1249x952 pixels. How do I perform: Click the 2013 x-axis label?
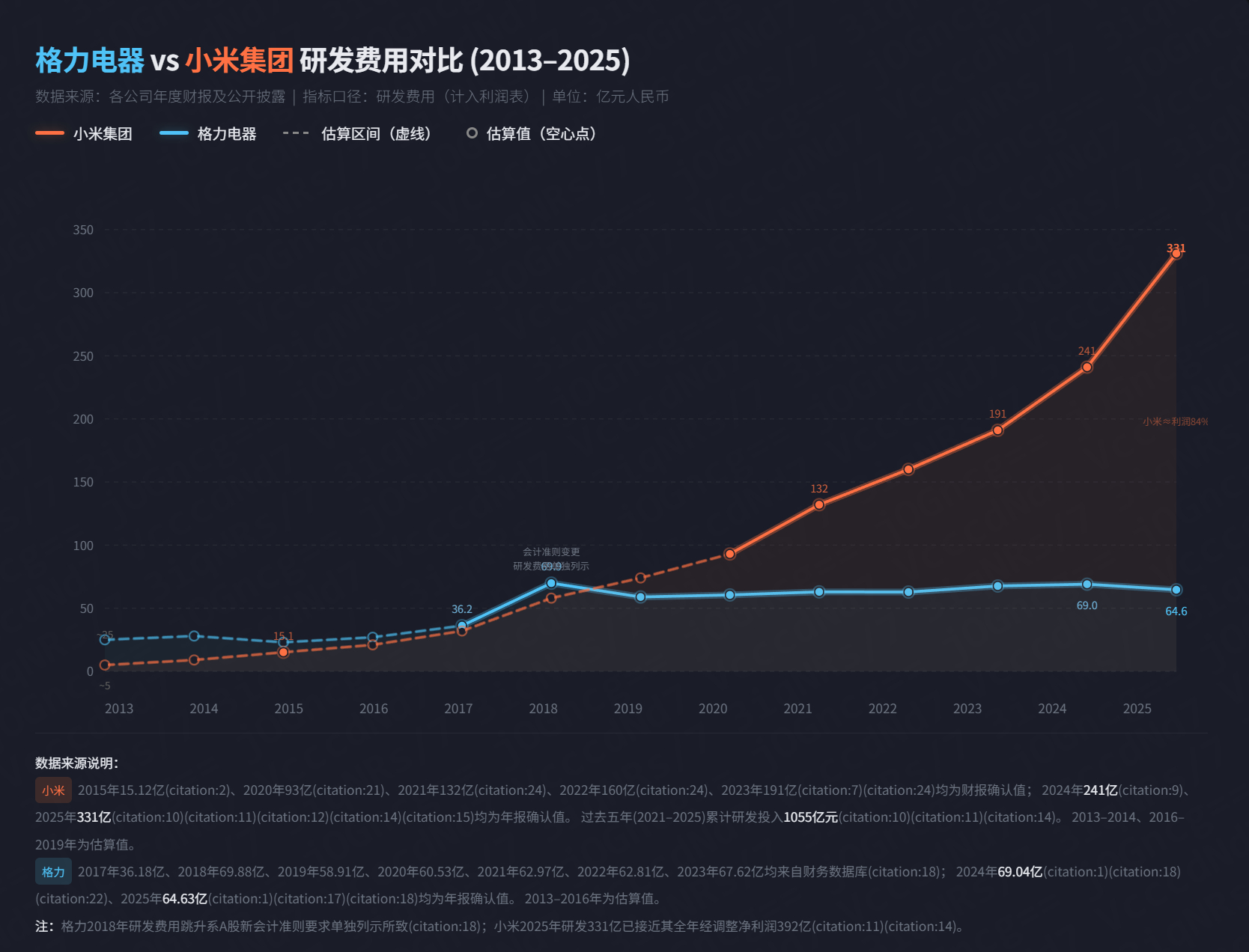(x=119, y=709)
